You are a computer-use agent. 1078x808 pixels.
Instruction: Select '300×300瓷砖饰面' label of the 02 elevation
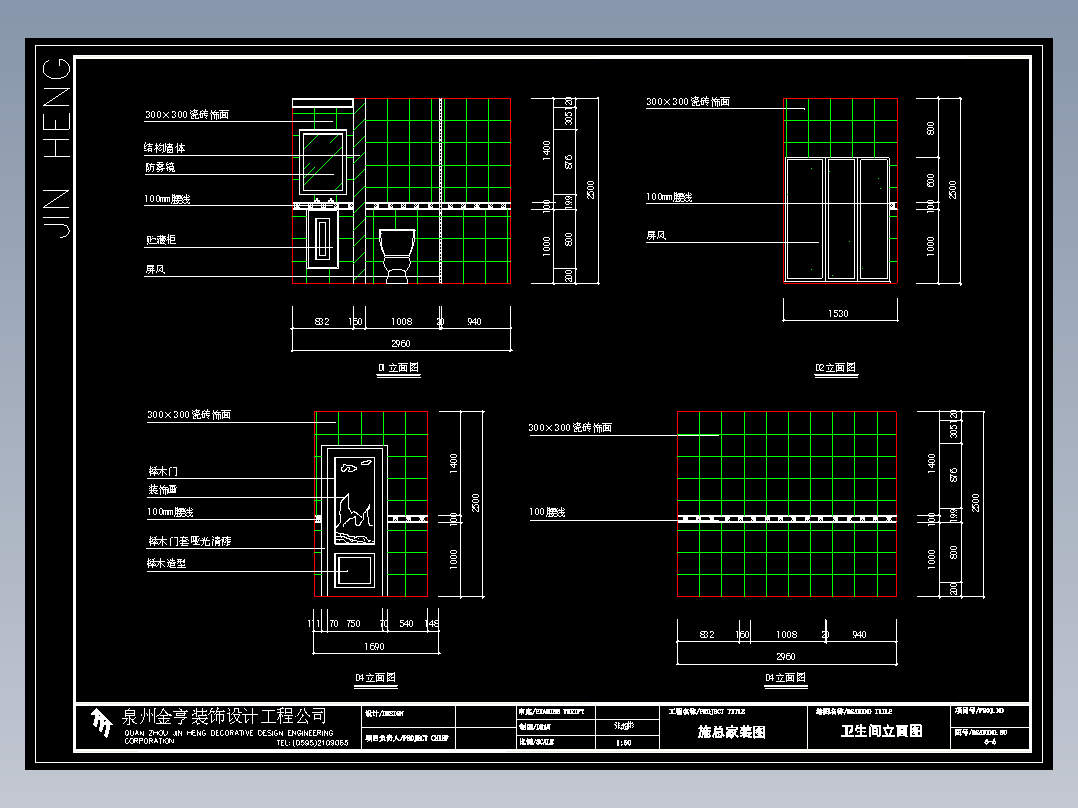(688, 102)
